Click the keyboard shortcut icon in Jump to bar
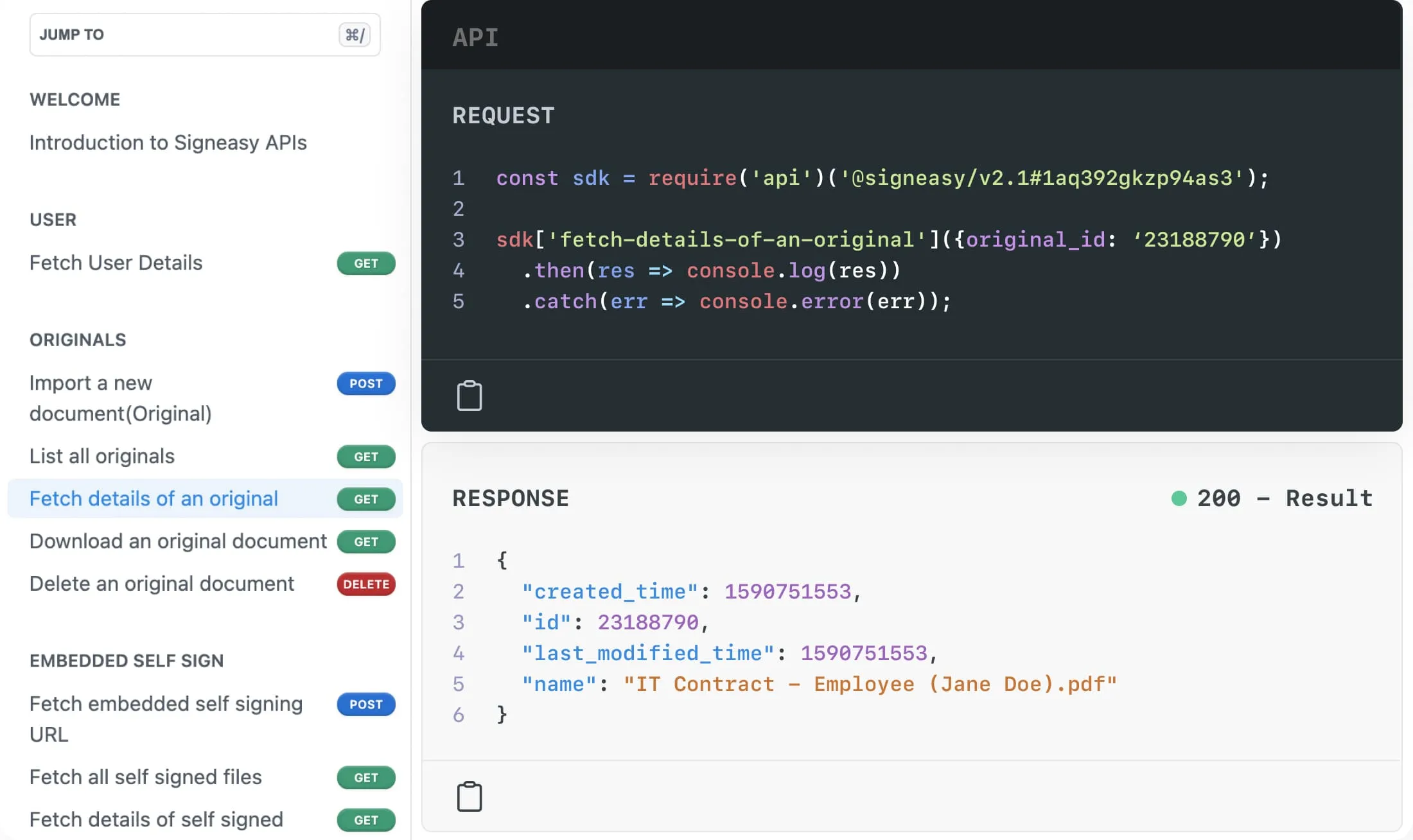This screenshot has height=840, width=1413. (355, 35)
